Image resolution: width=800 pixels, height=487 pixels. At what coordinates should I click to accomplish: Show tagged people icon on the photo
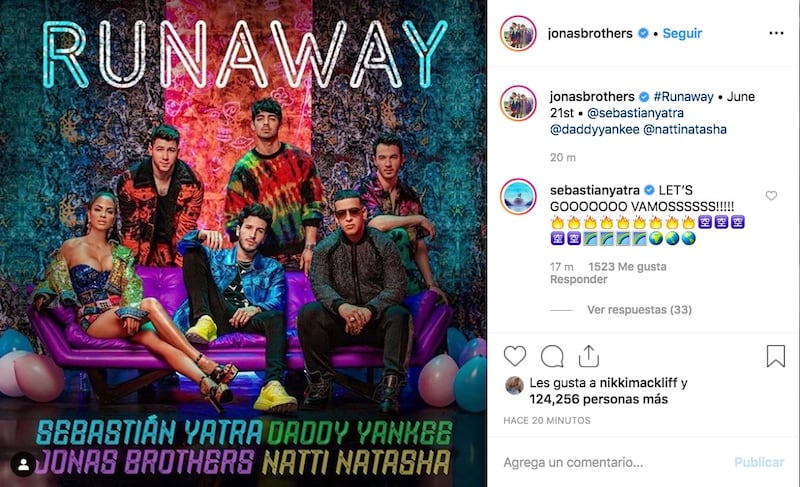coord(23,465)
